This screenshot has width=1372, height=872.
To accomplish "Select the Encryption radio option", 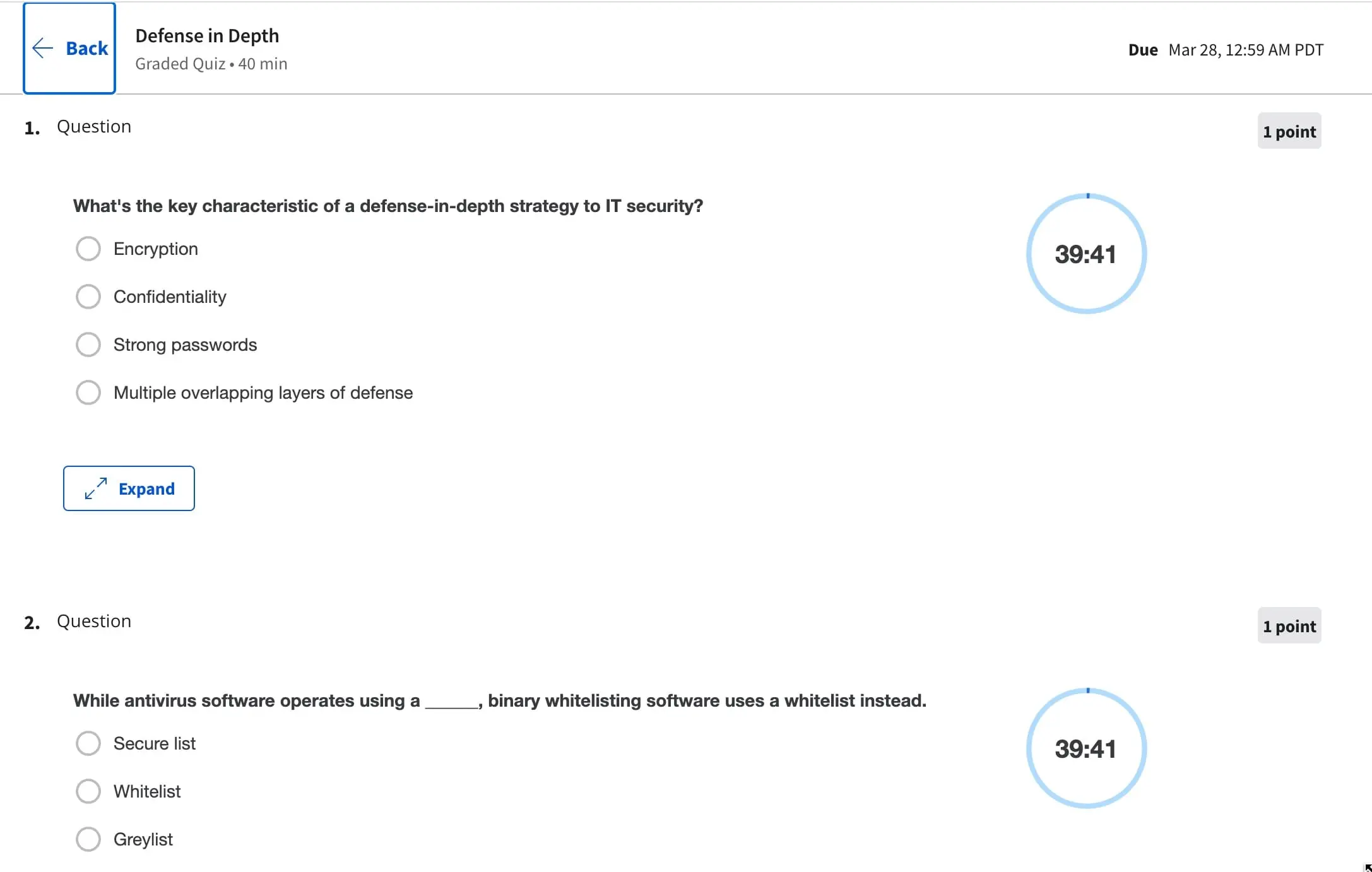I will coord(88,249).
